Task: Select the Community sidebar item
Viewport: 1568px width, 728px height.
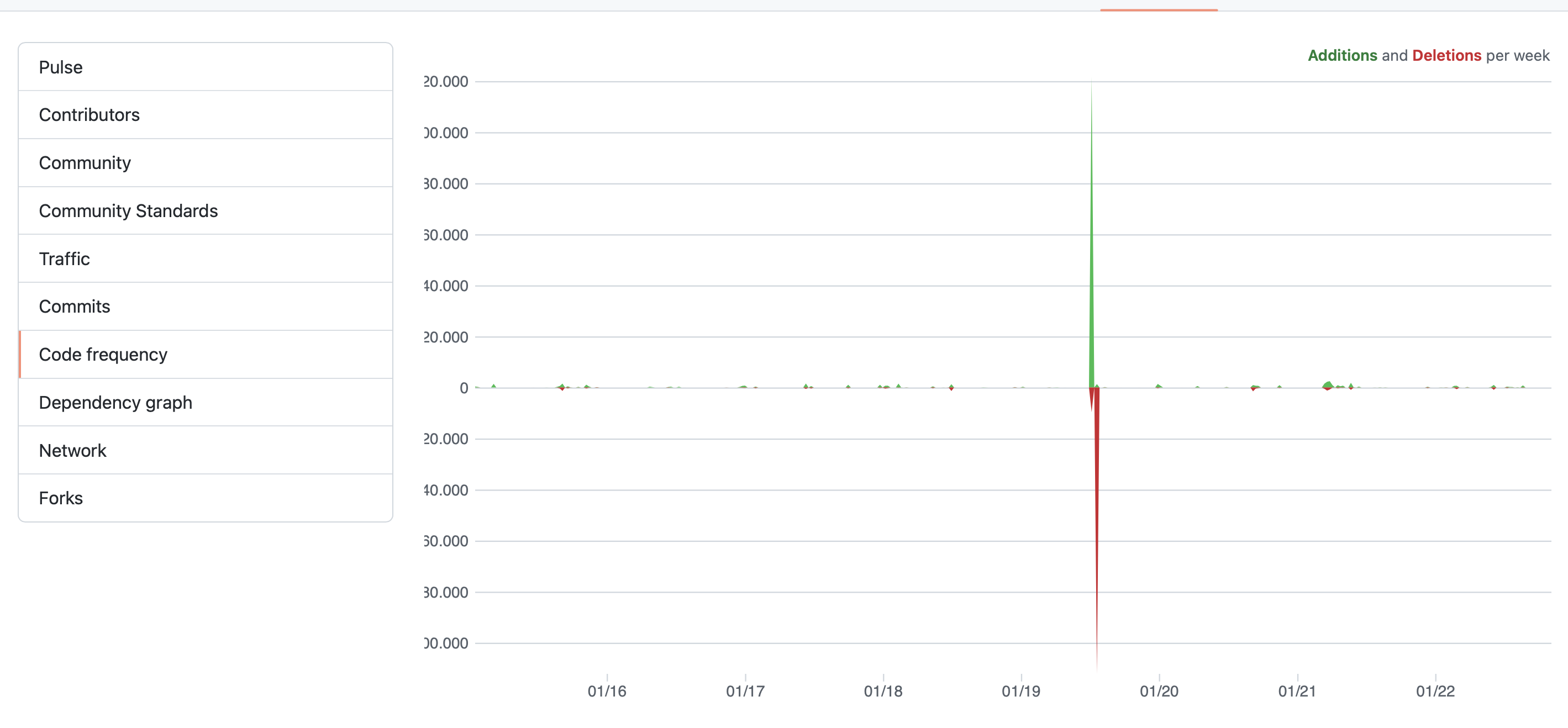Action: click(205, 163)
